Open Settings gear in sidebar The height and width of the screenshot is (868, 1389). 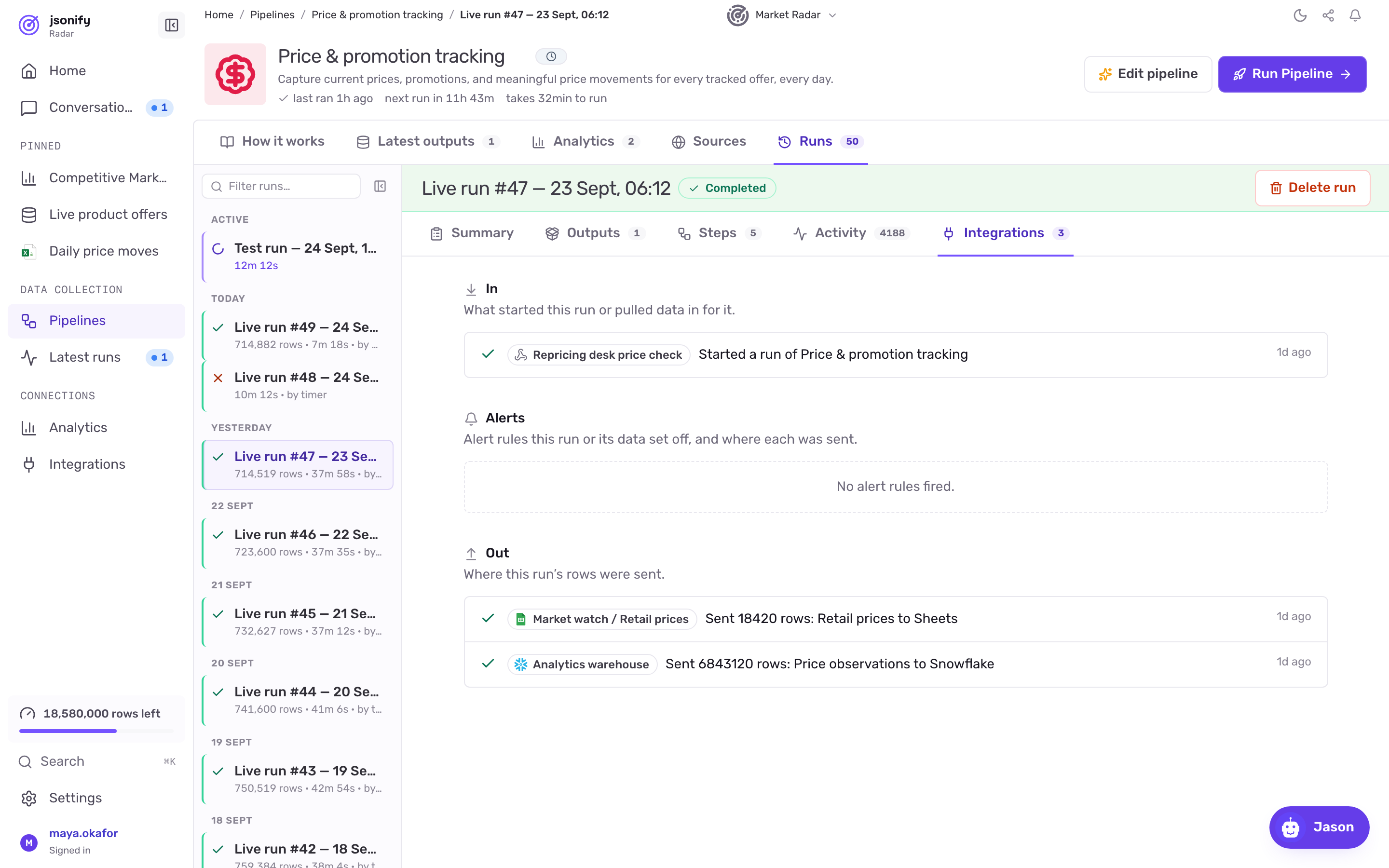pyautogui.click(x=96, y=798)
